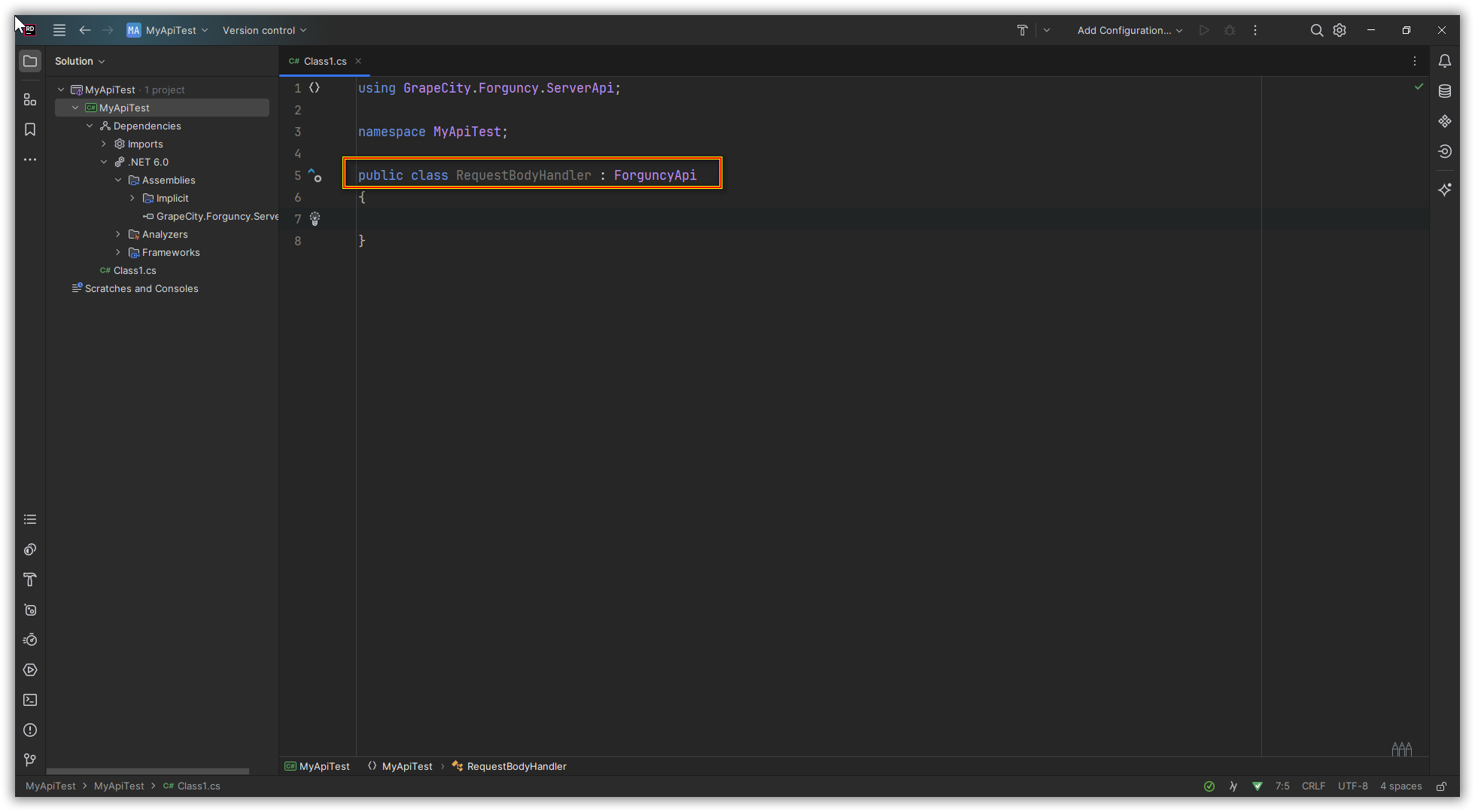Toggle the read-only lock in status bar
1475x812 pixels.
point(1441,786)
